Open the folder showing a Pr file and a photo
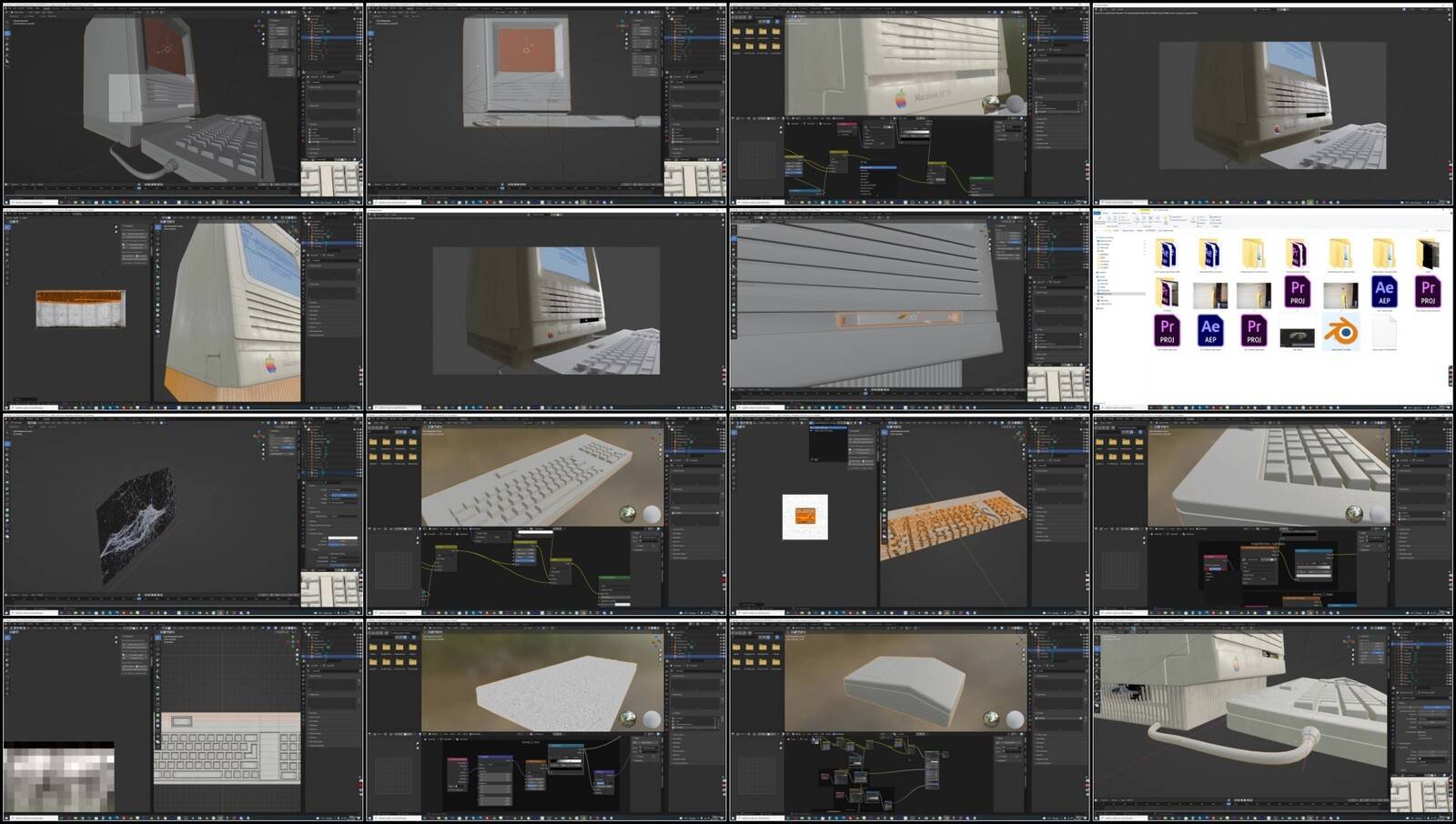This screenshot has width=1456, height=824. pos(1167,292)
